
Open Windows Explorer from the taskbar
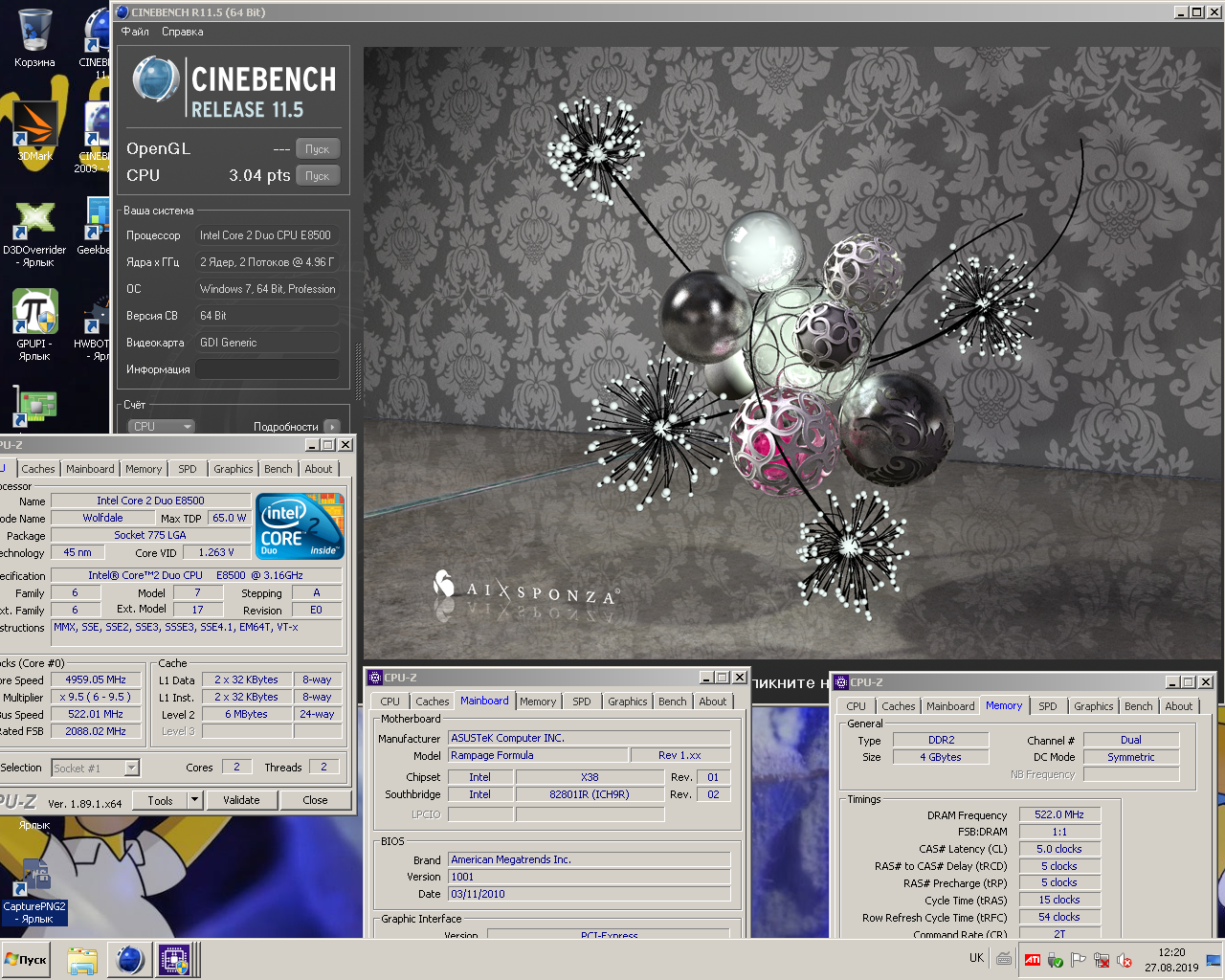(82, 960)
